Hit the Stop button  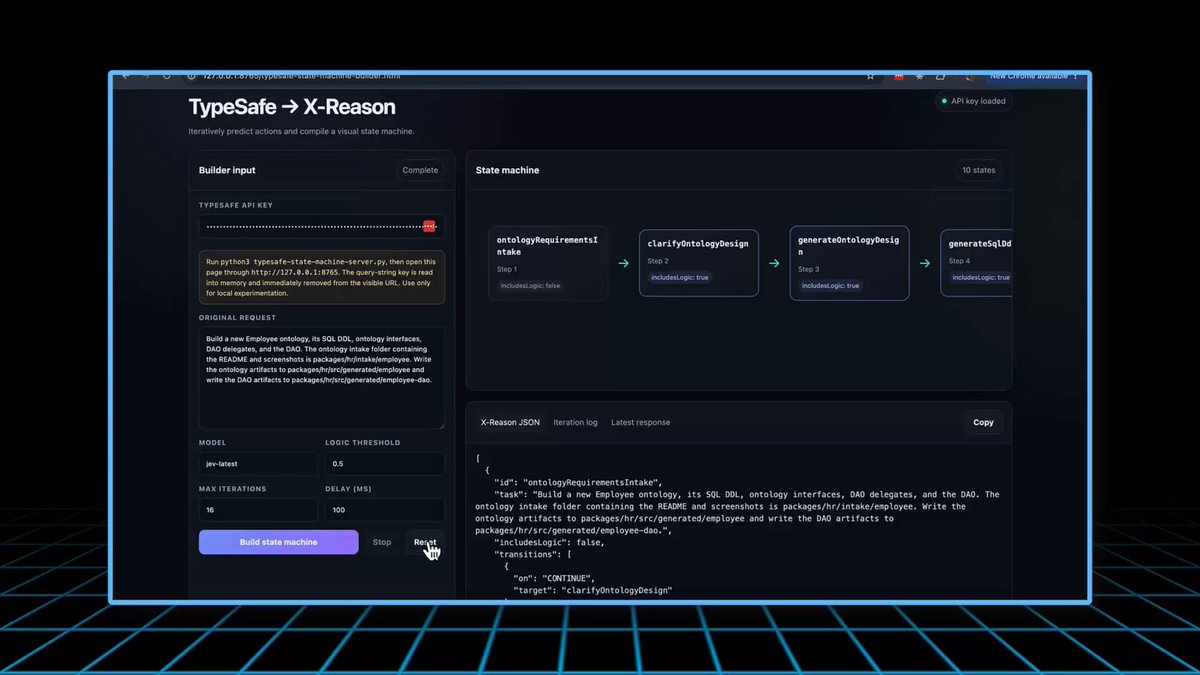(x=382, y=542)
